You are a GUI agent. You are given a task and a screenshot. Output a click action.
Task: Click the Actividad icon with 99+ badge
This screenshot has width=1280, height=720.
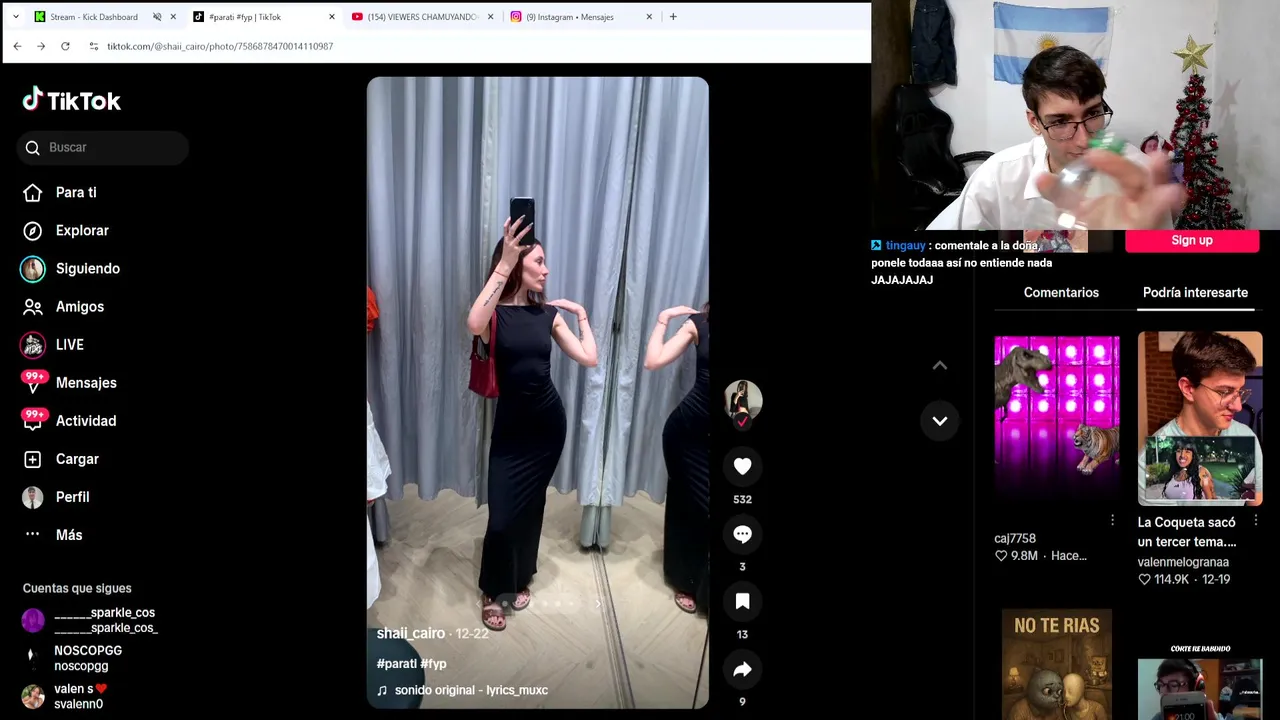point(33,421)
